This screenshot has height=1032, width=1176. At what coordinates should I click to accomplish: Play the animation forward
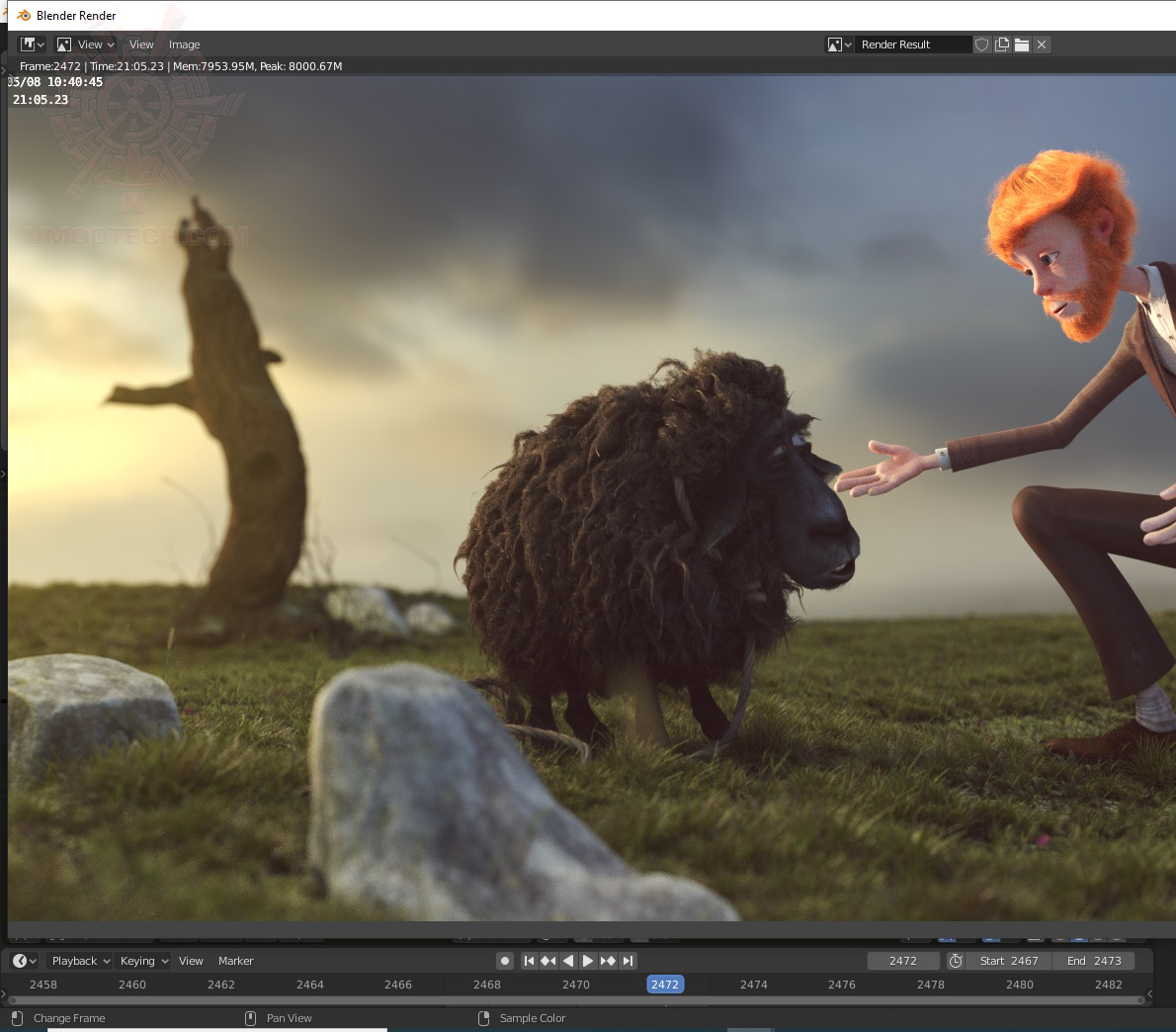[588, 961]
